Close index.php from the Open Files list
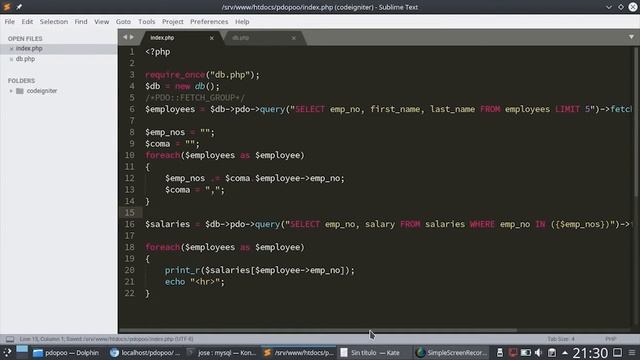 coord(11,49)
